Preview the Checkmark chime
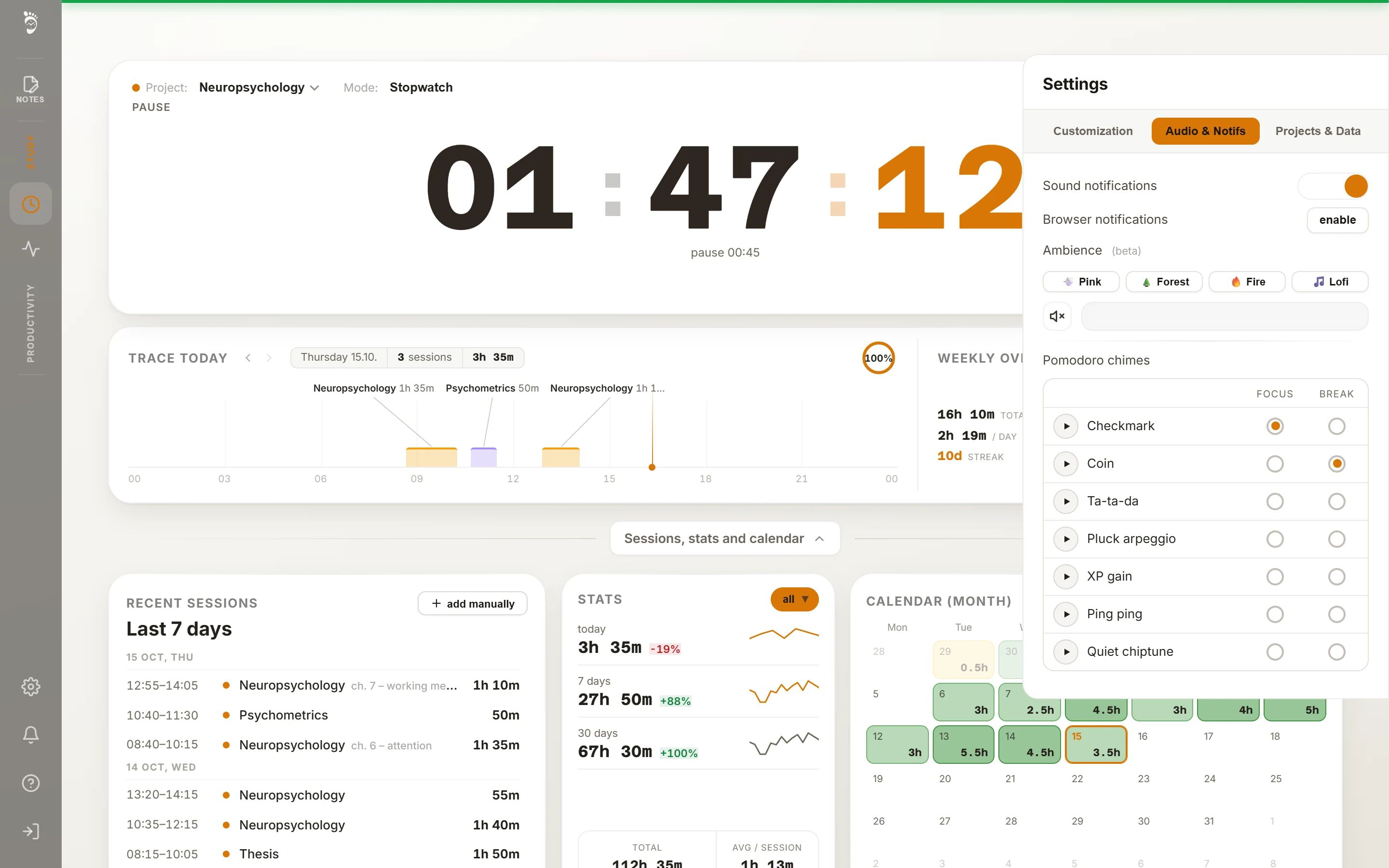The width and height of the screenshot is (1389, 868). tap(1066, 426)
